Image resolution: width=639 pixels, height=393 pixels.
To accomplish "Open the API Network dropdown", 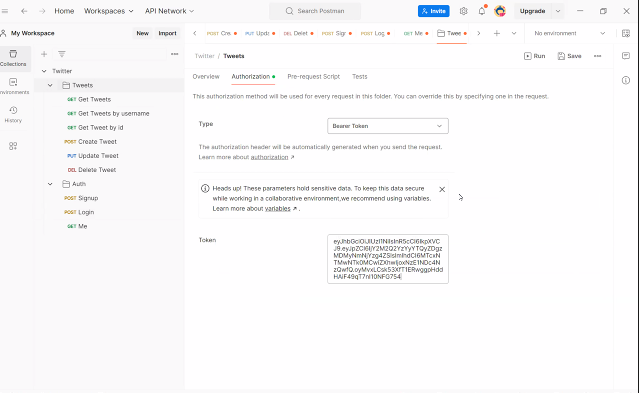I will point(169,11).
